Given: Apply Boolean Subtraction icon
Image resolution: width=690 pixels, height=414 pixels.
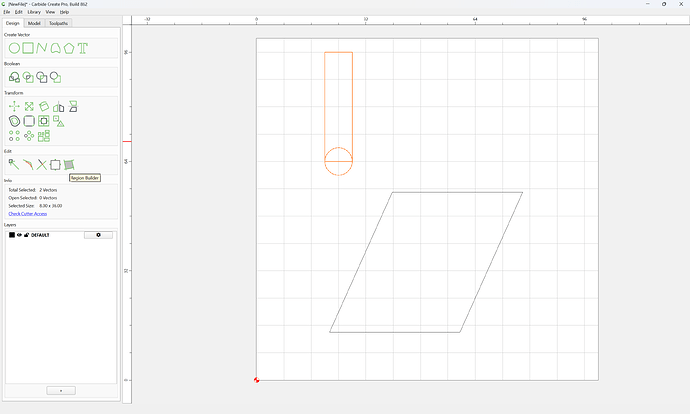Looking at the screenshot, I should coord(42,77).
